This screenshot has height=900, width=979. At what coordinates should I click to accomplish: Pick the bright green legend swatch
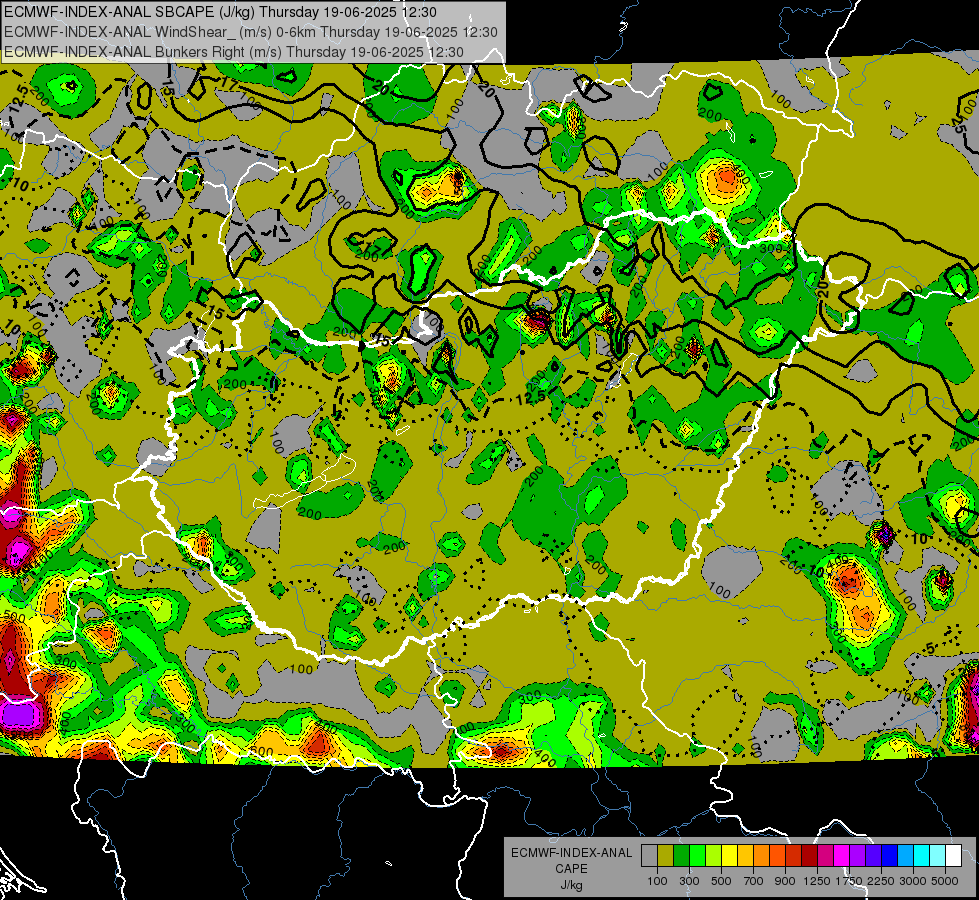coord(697,856)
